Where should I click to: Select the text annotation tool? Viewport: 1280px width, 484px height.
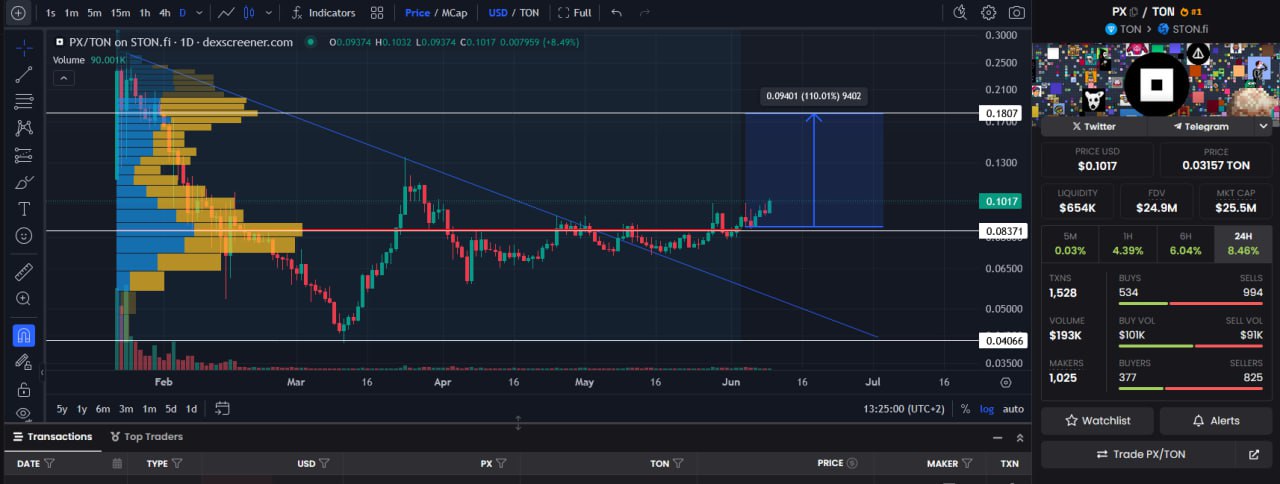[x=24, y=209]
